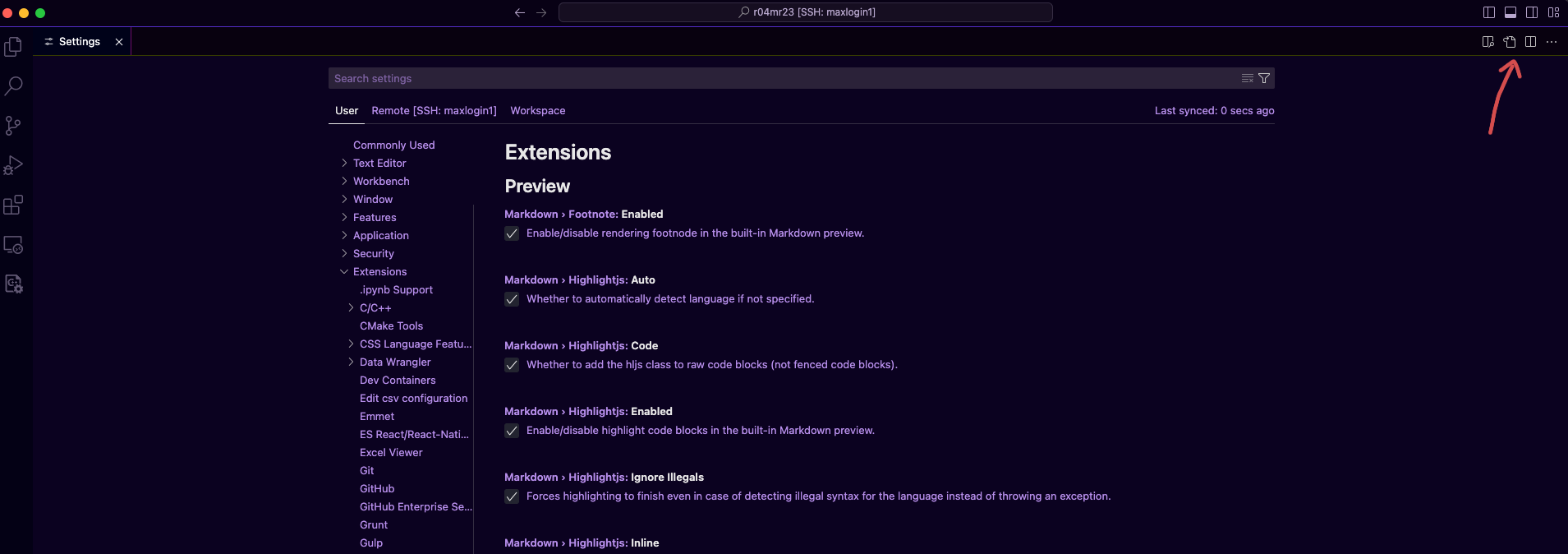
Task: Select the Settings editor tab
Action: [x=80, y=42]
